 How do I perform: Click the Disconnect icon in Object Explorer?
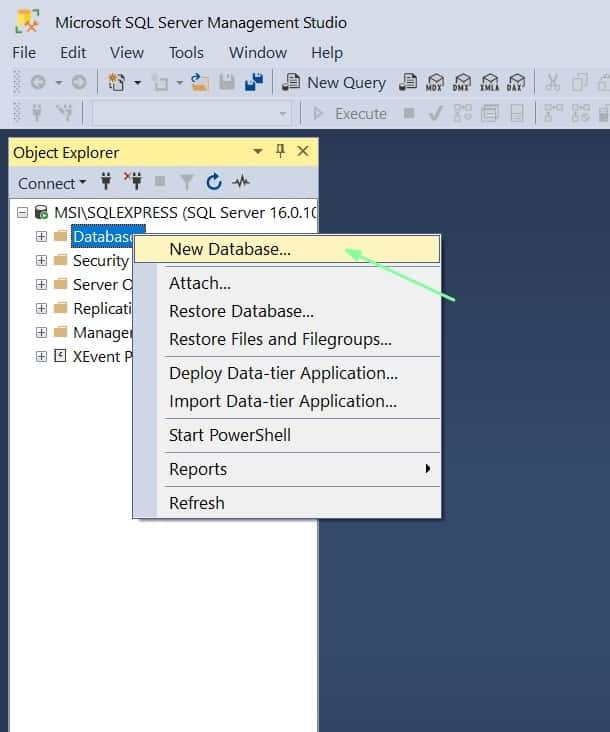point(133,181)
